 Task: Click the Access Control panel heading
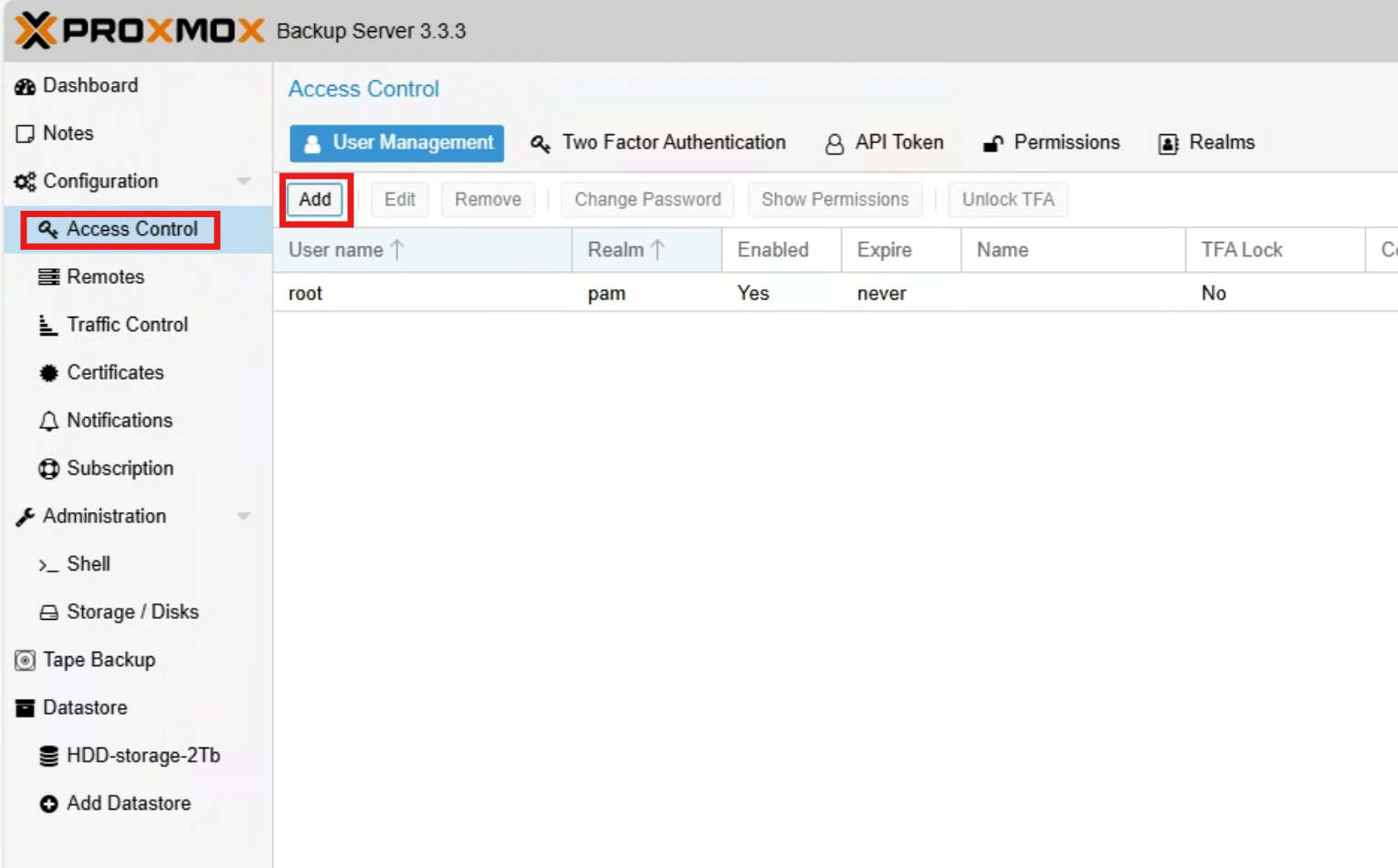363,89
